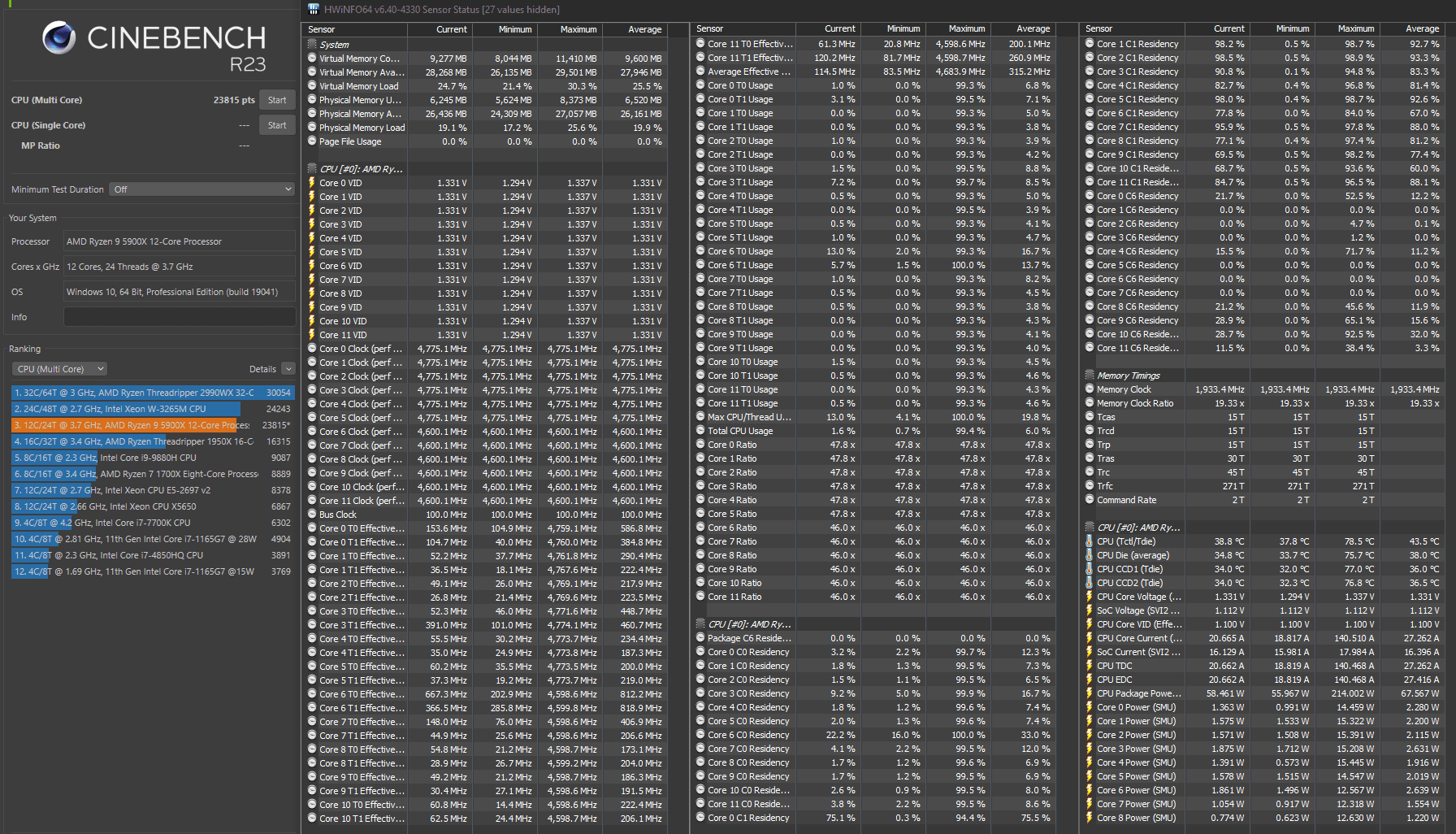The width and height of the screenshot is (1456, 834).
Task: Click the Tcas memory timing icon
Action: pyautogui.click(x=1090, y=417)
